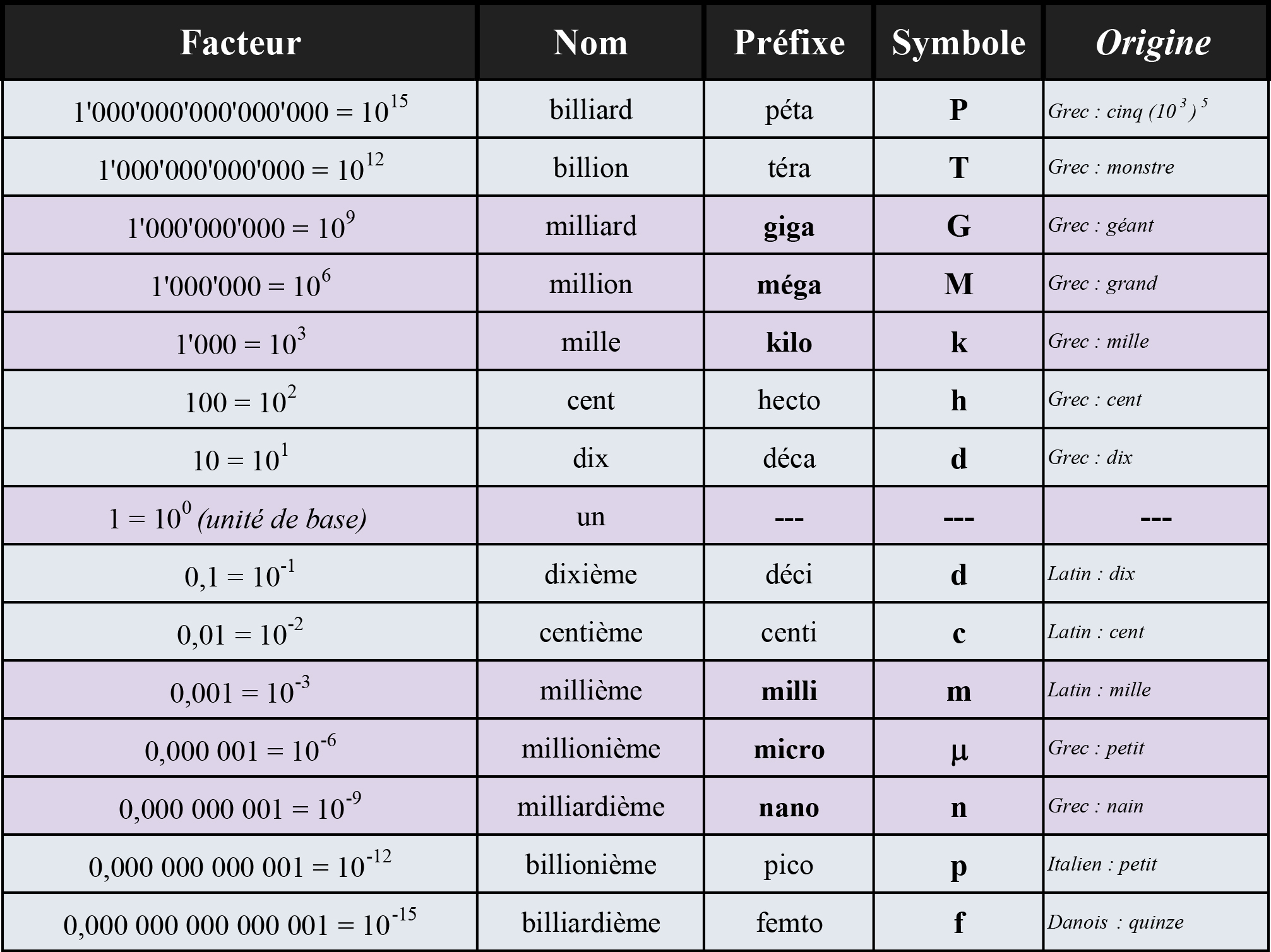Viewport: 1271px width, 952px height.
Task: Click the μ symbol for micro
Action: click(958, 750)
